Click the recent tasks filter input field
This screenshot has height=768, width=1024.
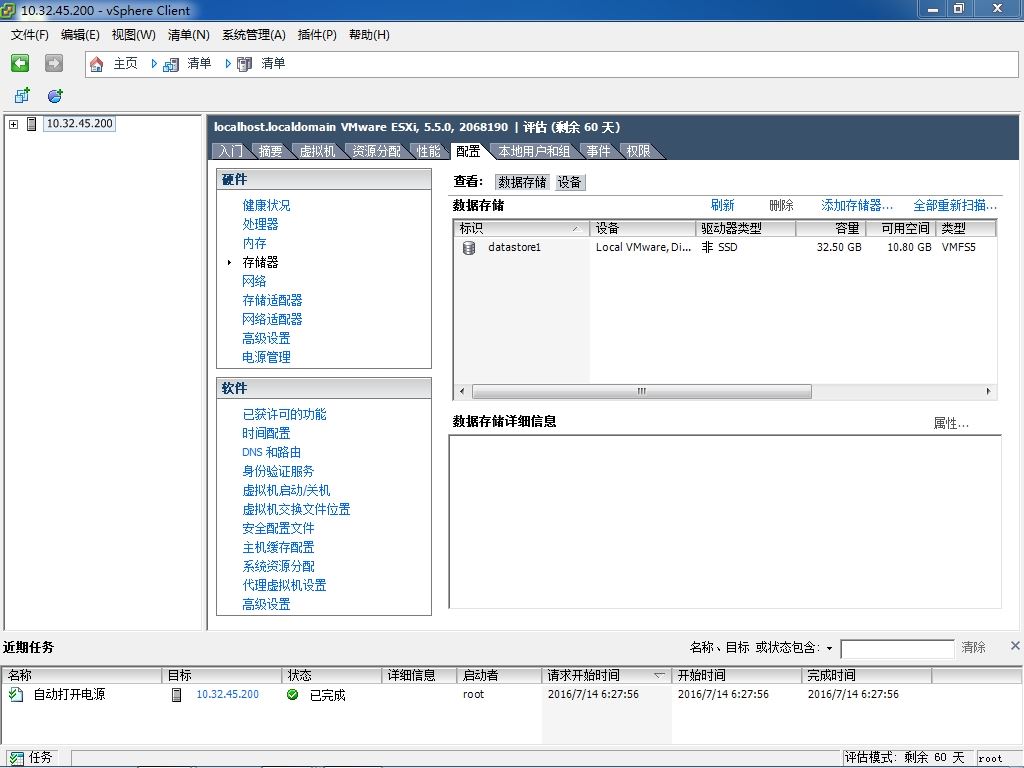(897, 648)
